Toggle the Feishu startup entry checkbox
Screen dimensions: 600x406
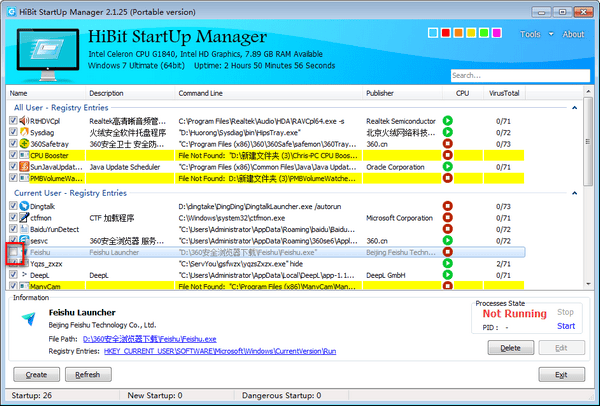coord(13,252)
